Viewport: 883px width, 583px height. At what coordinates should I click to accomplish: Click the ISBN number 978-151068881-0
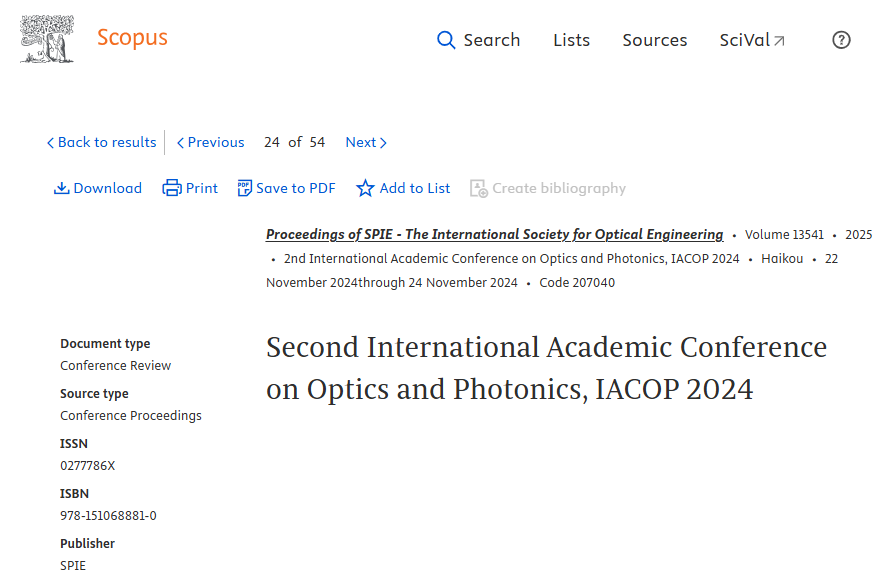pyautogui.click(x=108, y=515)
